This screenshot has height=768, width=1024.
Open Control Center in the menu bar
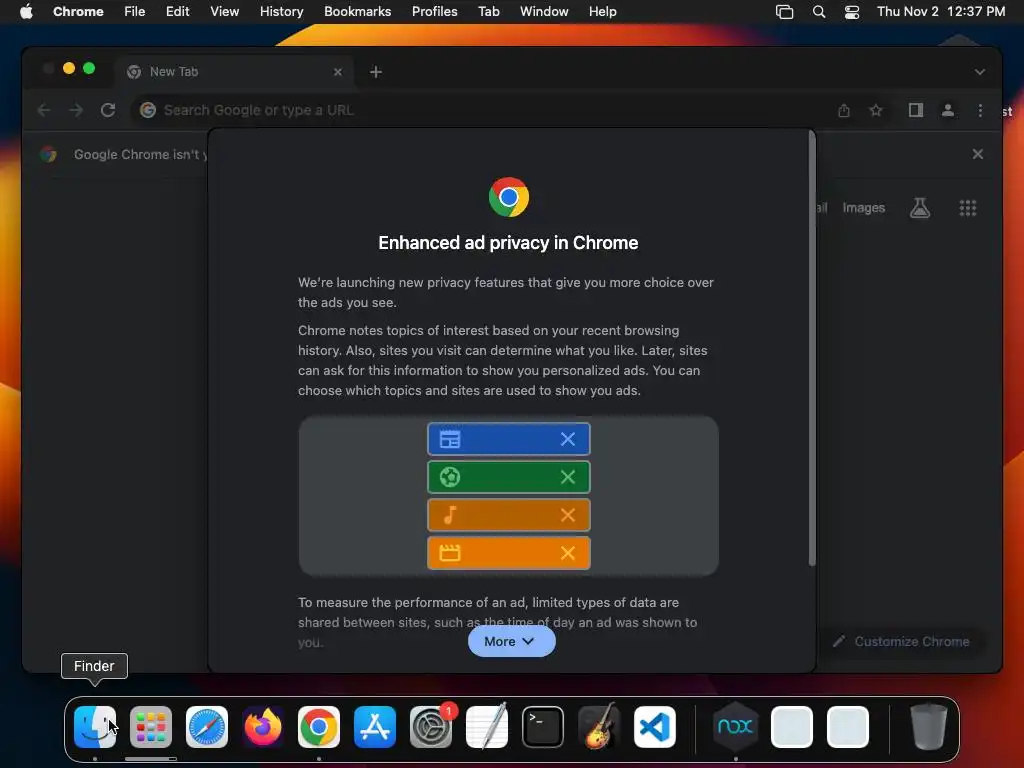(852, 12)
